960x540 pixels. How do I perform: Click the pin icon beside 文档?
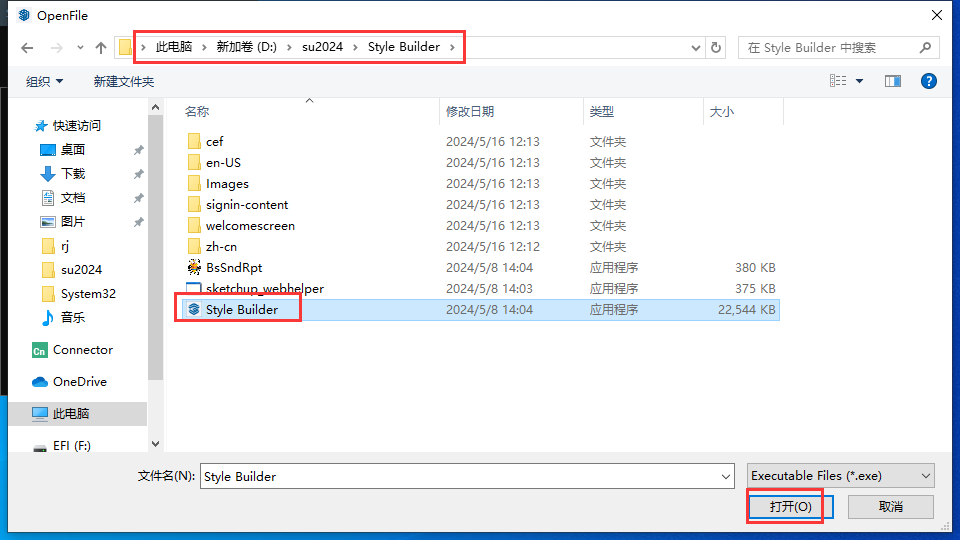pos(138,198)
